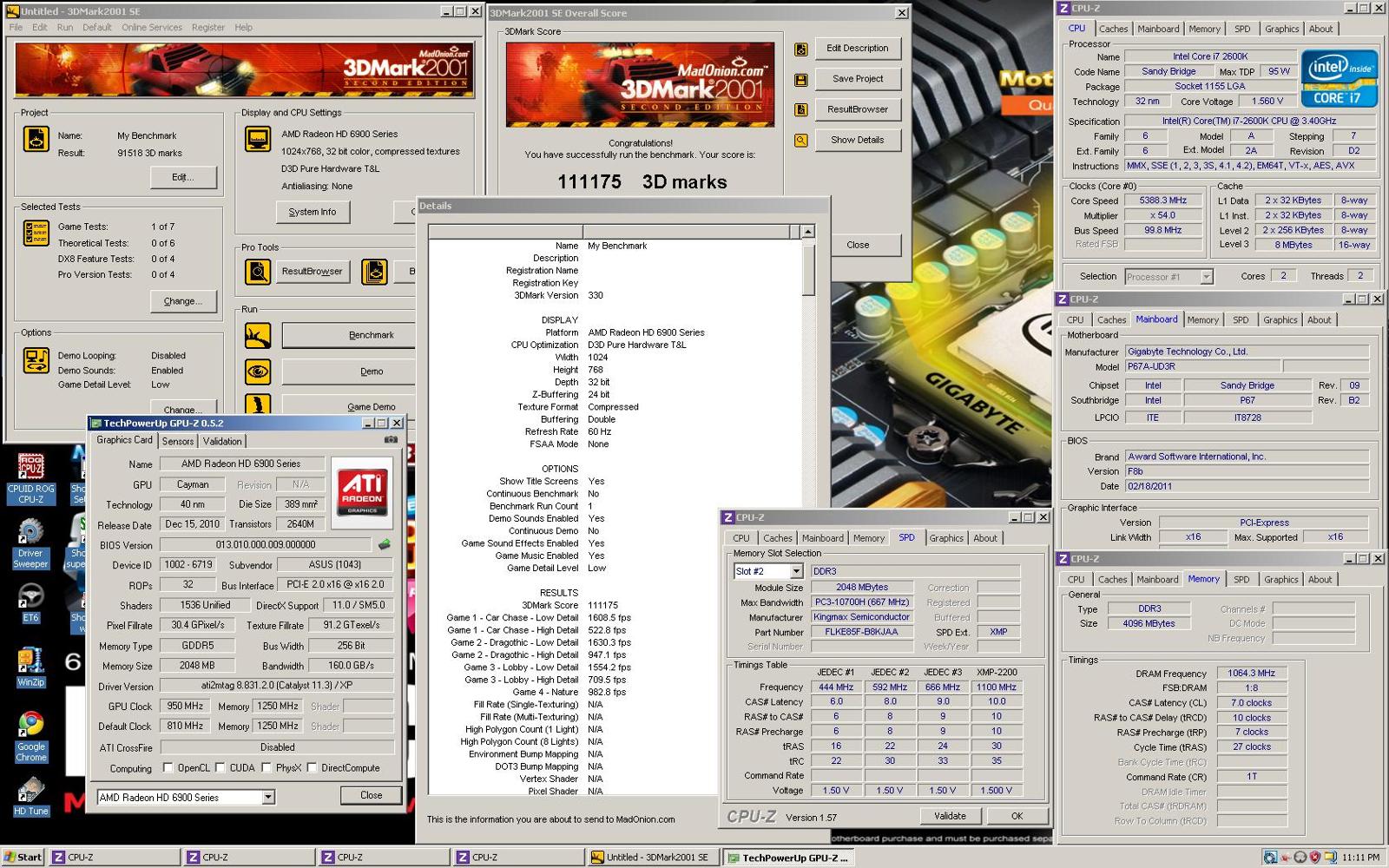1389x868 pixels.
Task: Click the TechPowerUp GPU-Z taskbar button
Action: click(788, 858)
